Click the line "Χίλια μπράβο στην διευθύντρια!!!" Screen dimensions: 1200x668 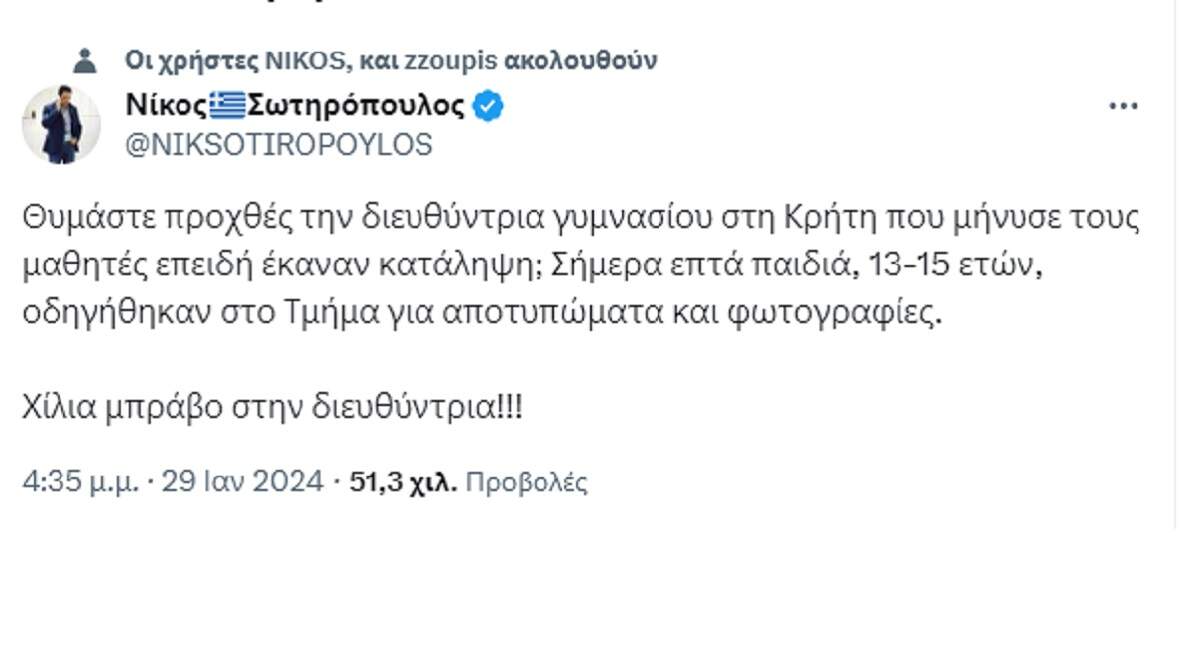[272, 407]
